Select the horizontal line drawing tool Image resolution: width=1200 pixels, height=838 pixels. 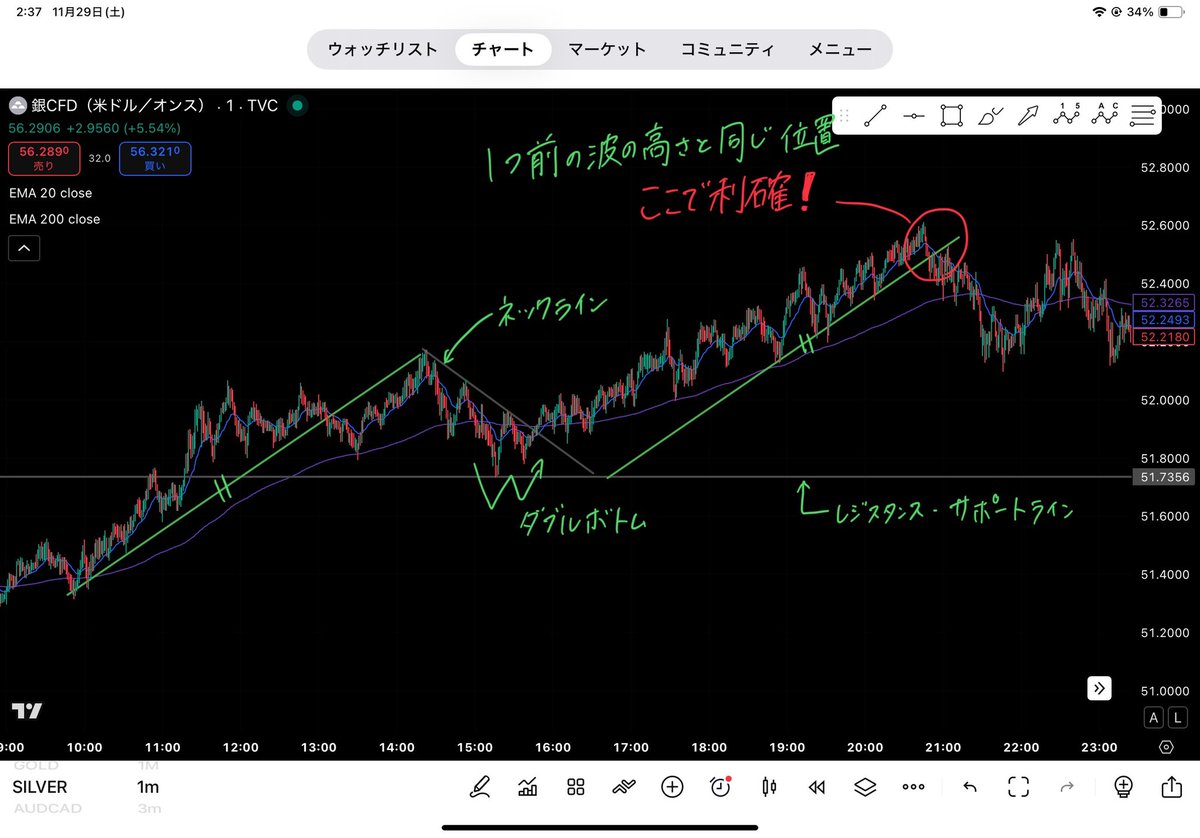[914, 115]
